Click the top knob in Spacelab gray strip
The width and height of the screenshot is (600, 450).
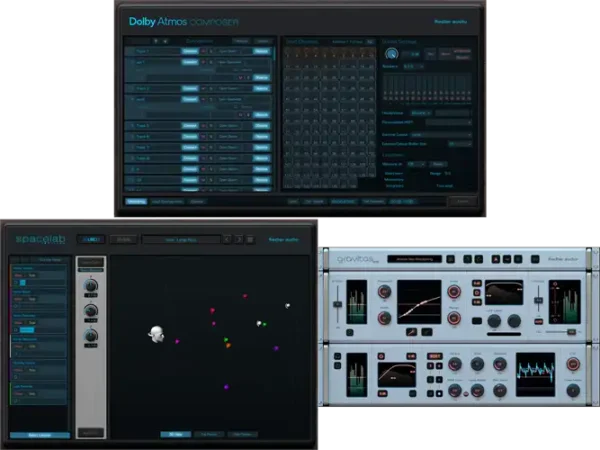click(x=91, y=285)
